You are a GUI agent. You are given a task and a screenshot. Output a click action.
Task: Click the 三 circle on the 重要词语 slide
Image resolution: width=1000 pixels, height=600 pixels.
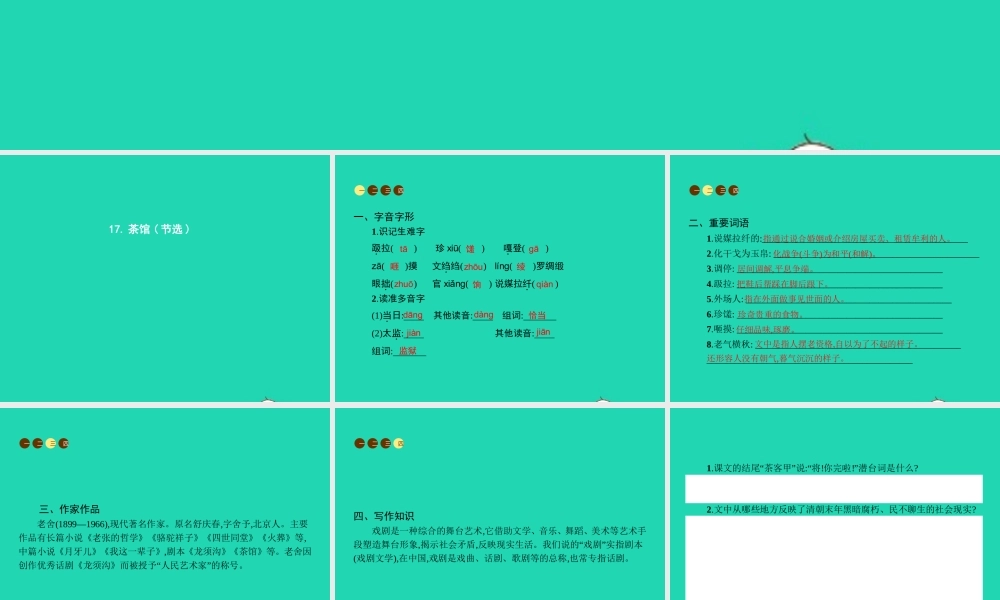[x=721, y=190]
